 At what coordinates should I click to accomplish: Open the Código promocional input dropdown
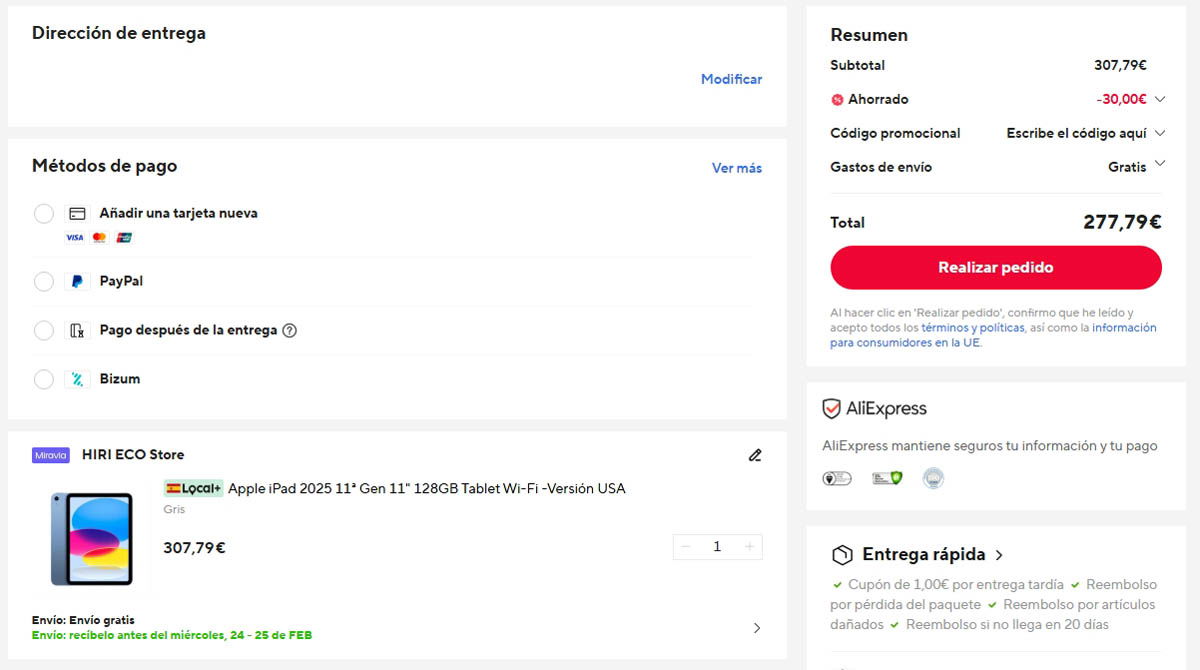pos(1160,132)
